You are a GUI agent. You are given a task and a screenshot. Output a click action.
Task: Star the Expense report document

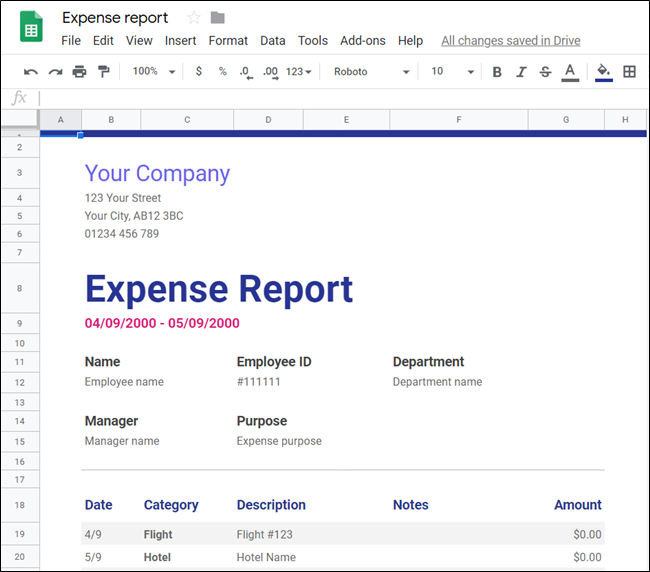pyautogui.click(x=194, y=18)
